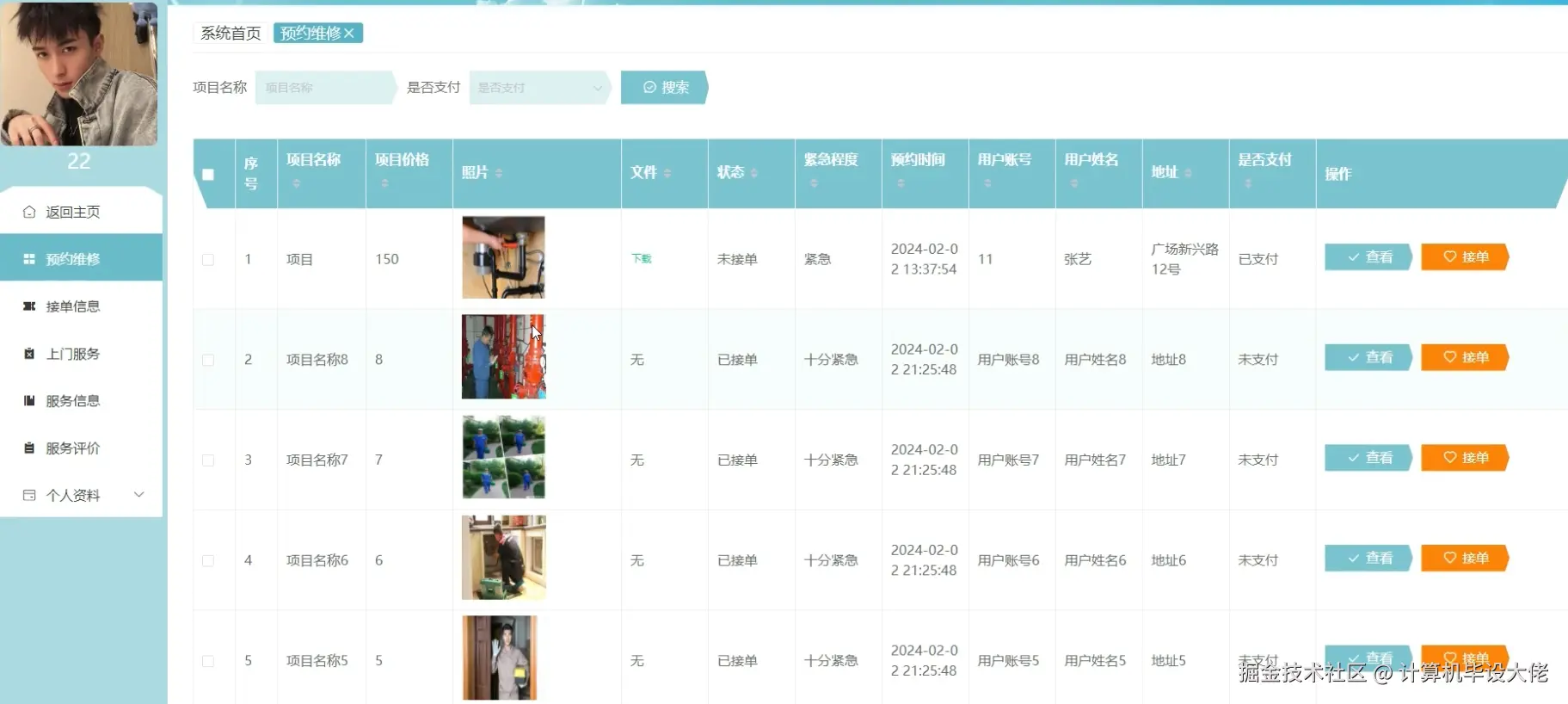Open 服务评价 in the sidebar
The height and width of the screenshot is (704, 1568).
(x=81, y=448)
